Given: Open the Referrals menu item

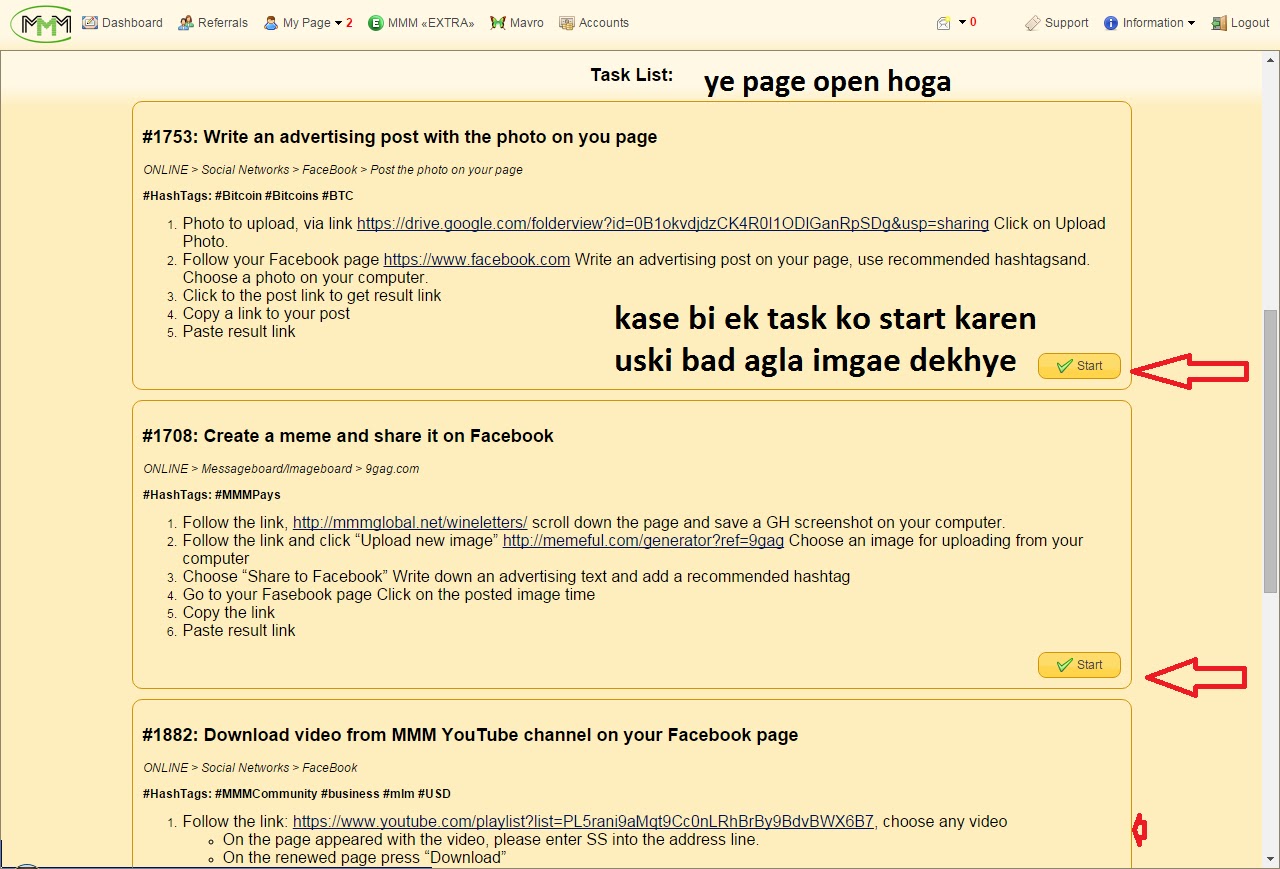Looking at the screenshot, I should 223,22.
